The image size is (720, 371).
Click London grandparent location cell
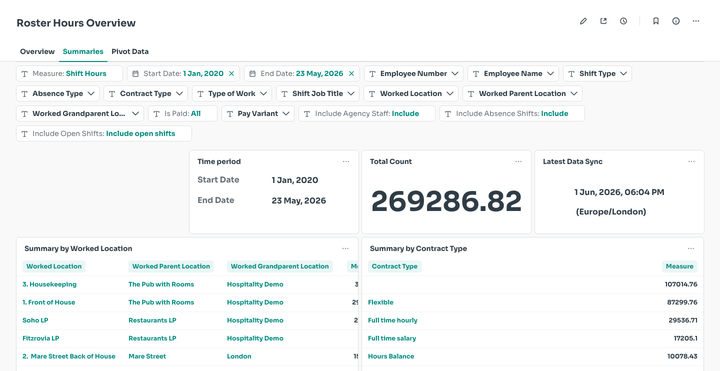239,356
